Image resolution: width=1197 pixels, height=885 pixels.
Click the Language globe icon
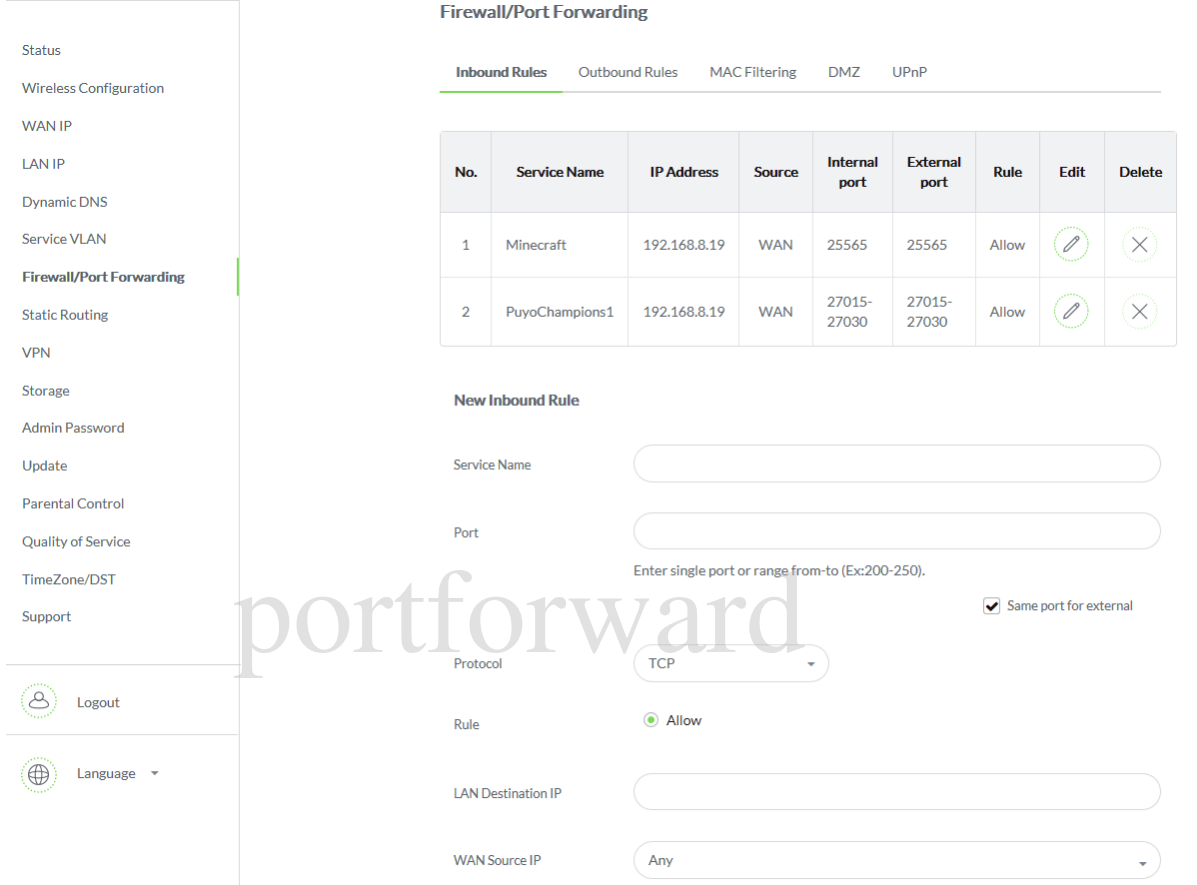tap(39, 773)
